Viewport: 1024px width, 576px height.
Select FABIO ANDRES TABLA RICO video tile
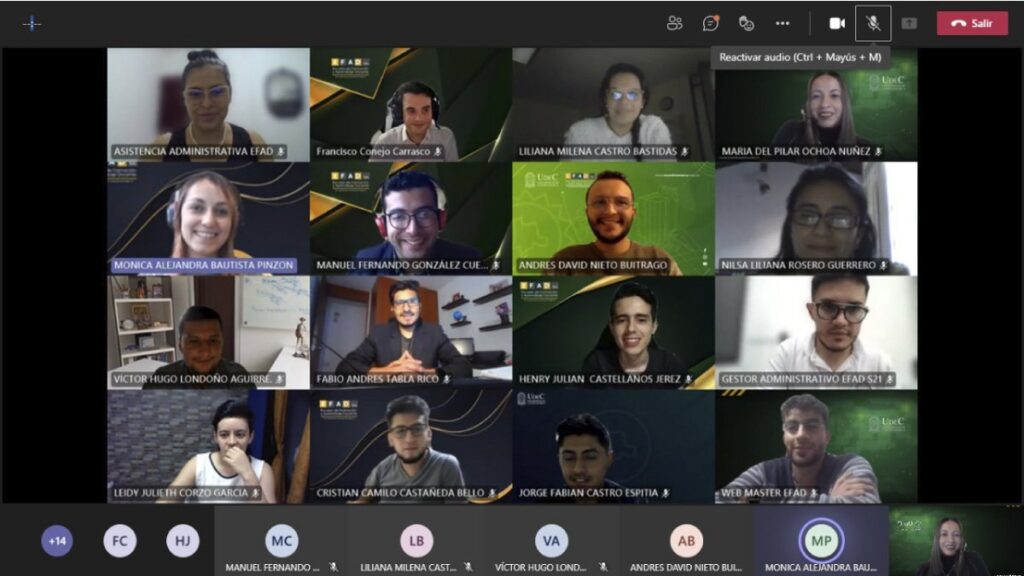(411, 332)
